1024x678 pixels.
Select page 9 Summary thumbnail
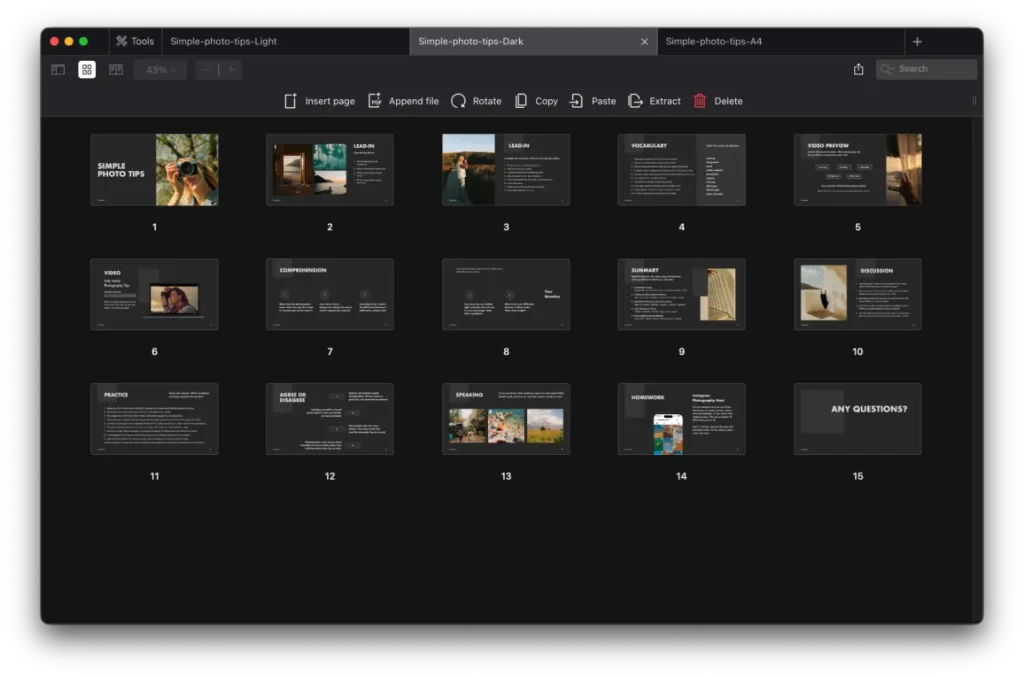tap(682, 294)
